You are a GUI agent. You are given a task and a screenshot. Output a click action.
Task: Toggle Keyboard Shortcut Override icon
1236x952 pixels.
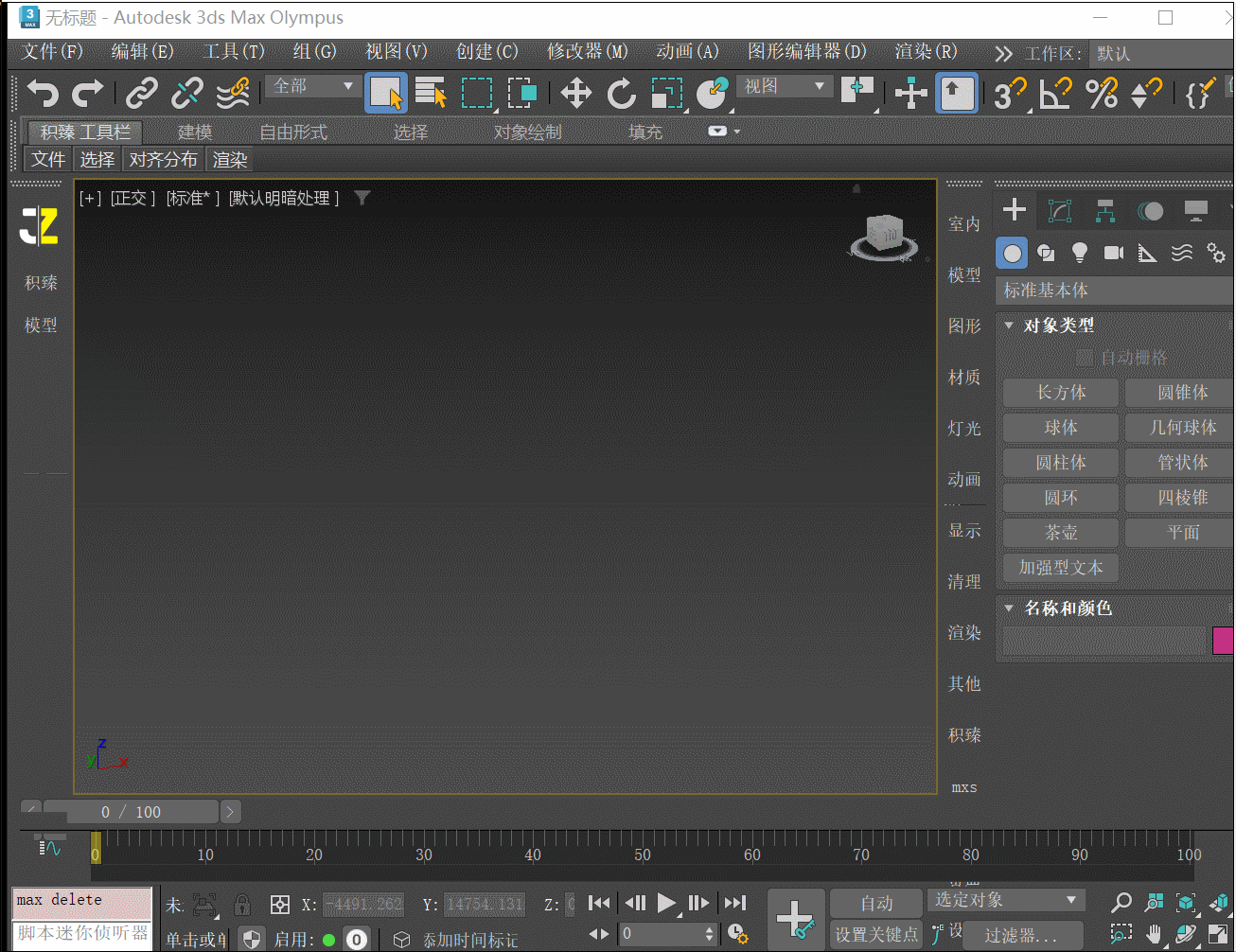956,93
